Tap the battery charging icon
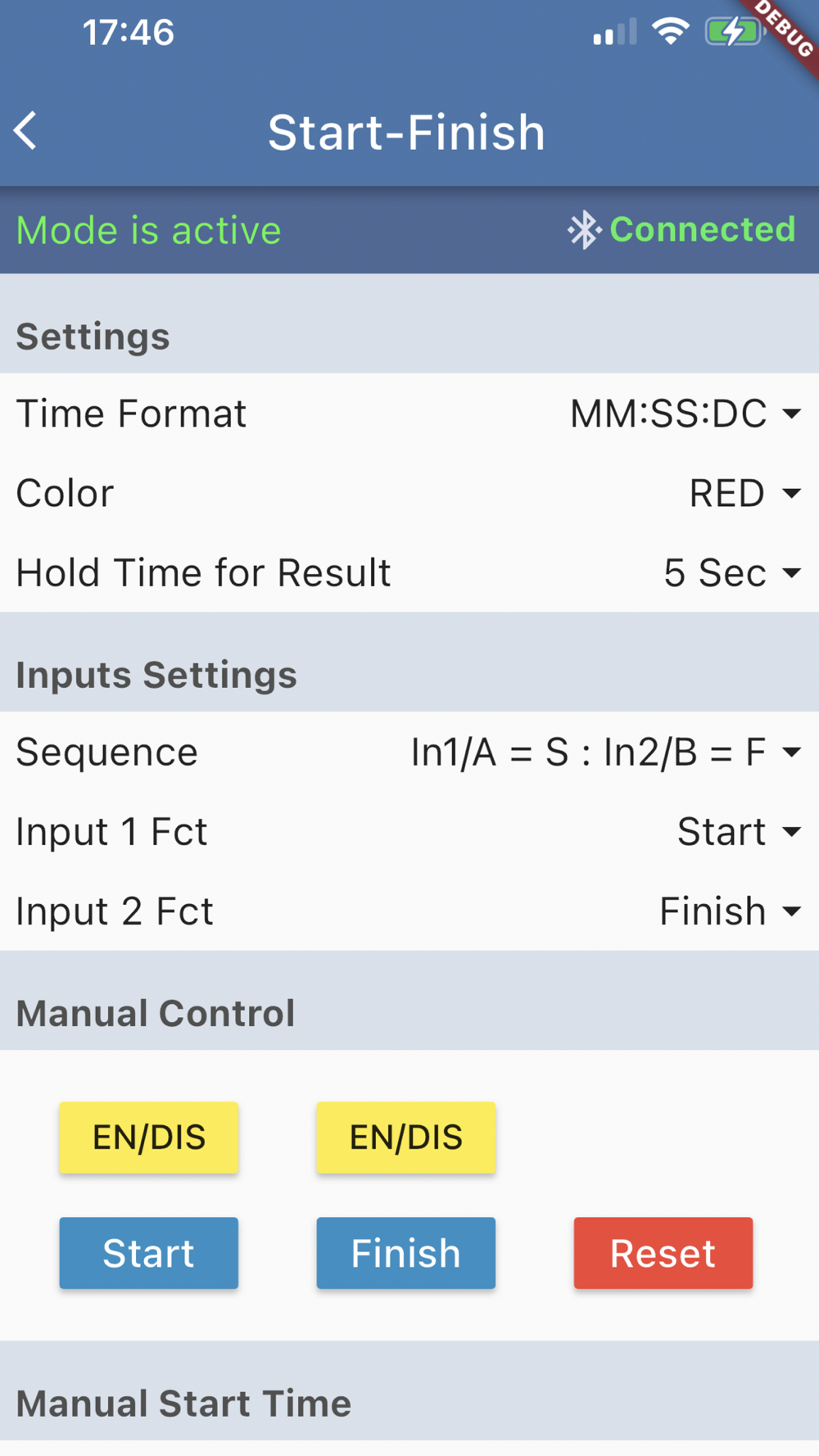819x1456 pixels. coord(733,33)
